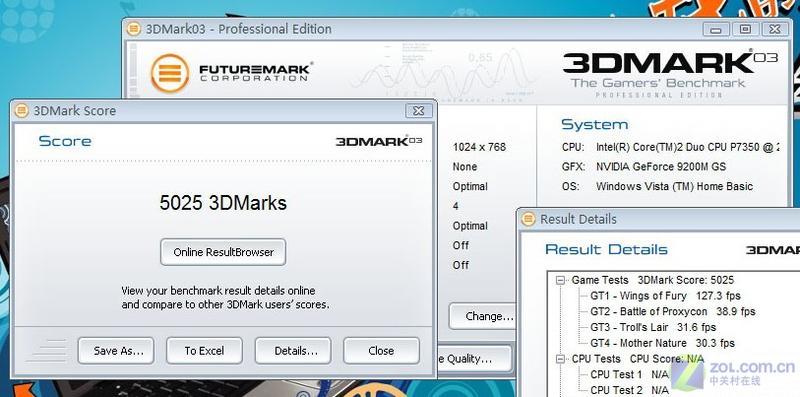Viewport: 800px width, 397px height.
Task: Click the Intel Core 2 Duo CPU text
Action: point(687,147)
